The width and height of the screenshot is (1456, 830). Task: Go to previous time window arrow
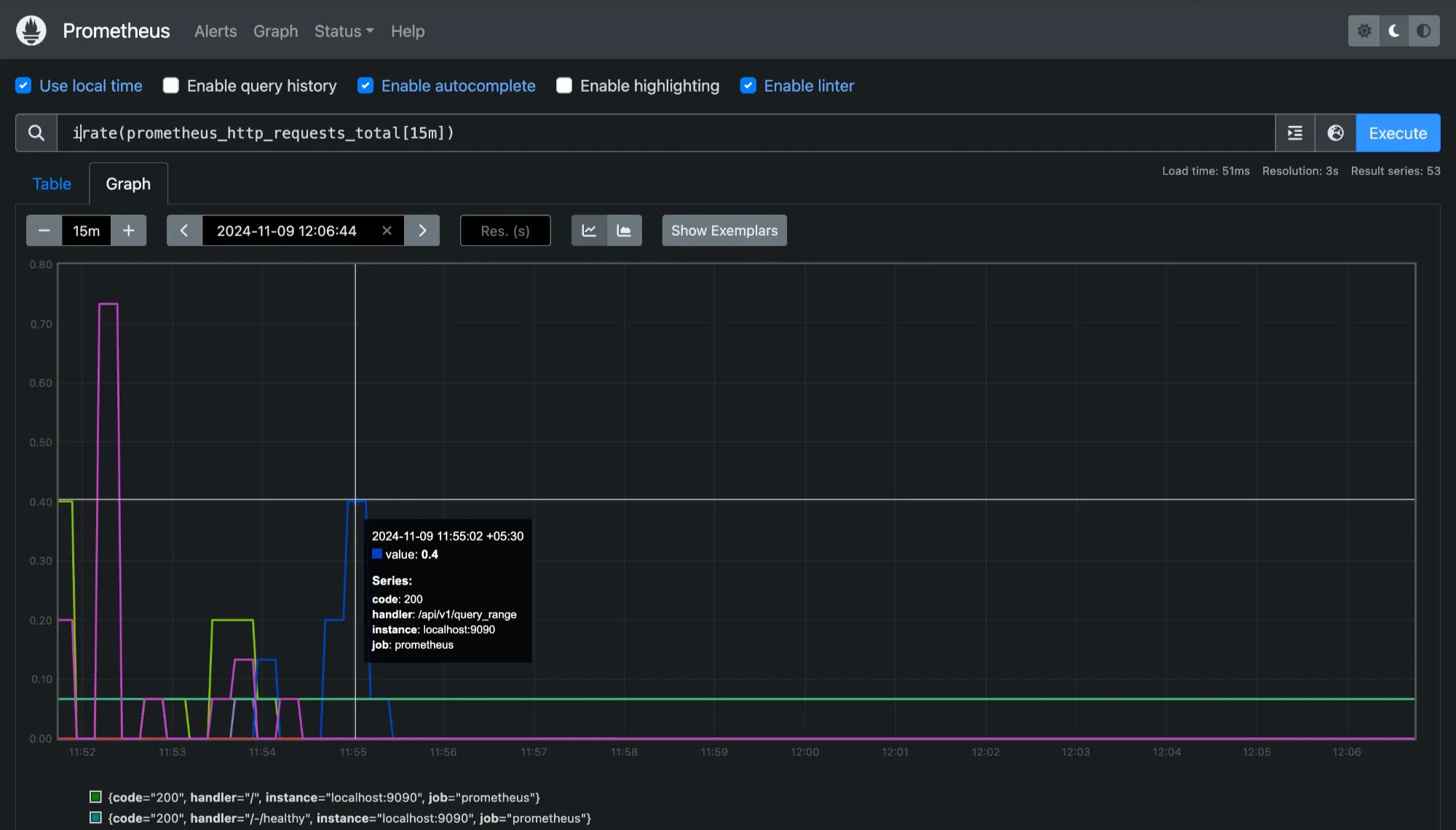click(x=184, y=231)
